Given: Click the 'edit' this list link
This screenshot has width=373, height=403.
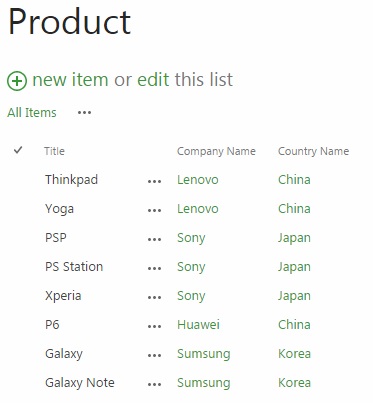Looking at the screenshot, I should (x=153, y=80).
